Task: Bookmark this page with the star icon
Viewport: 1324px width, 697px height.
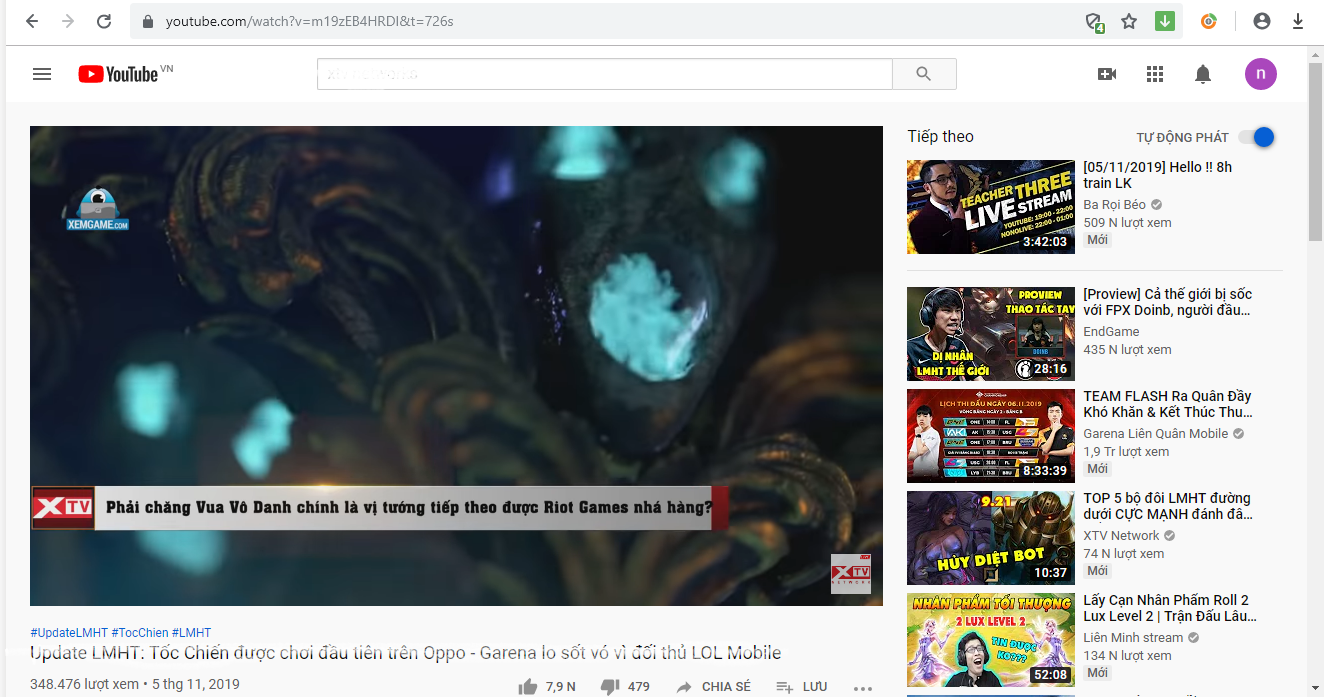Action: [1129, 21]
